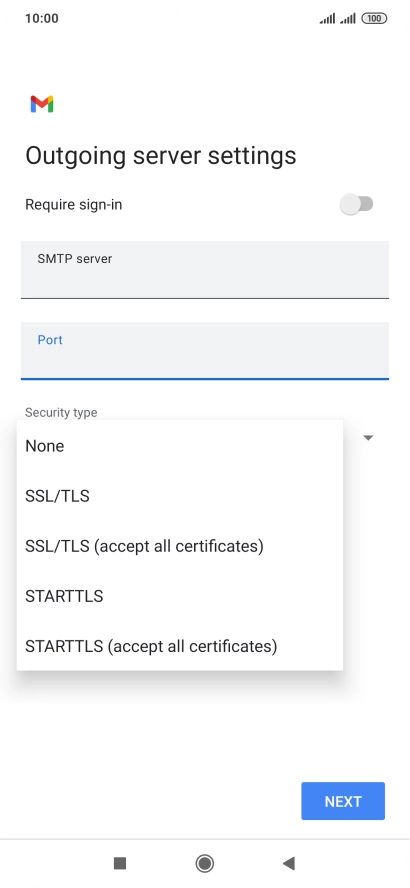The width and height of the screenshot is (410, 888).
Task: Tap the Android back navigation triangle
Action: pos(289,863)
